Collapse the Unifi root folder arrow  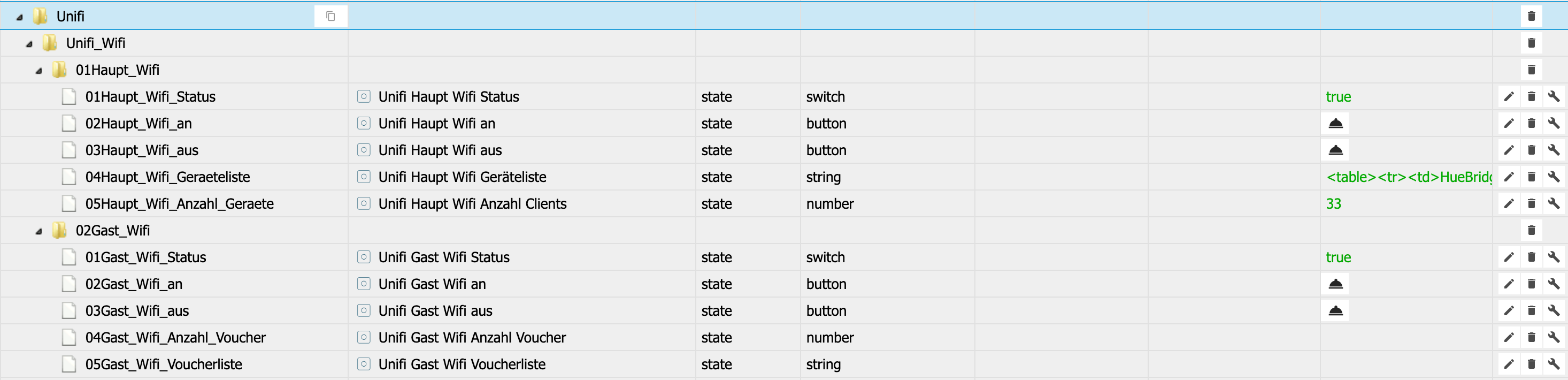click(x=19, y=17)
